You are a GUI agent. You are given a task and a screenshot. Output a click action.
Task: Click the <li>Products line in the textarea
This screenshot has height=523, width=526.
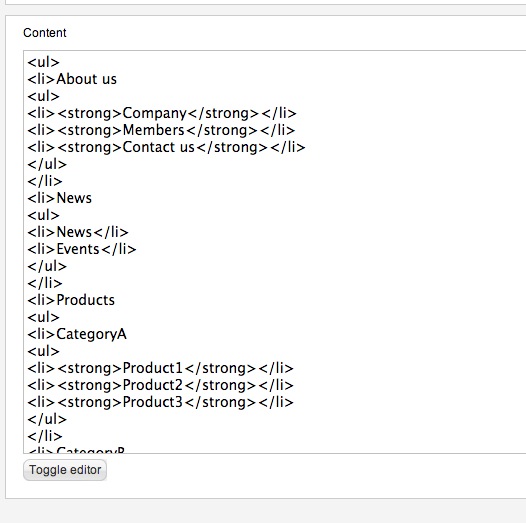tap(71, 300)
